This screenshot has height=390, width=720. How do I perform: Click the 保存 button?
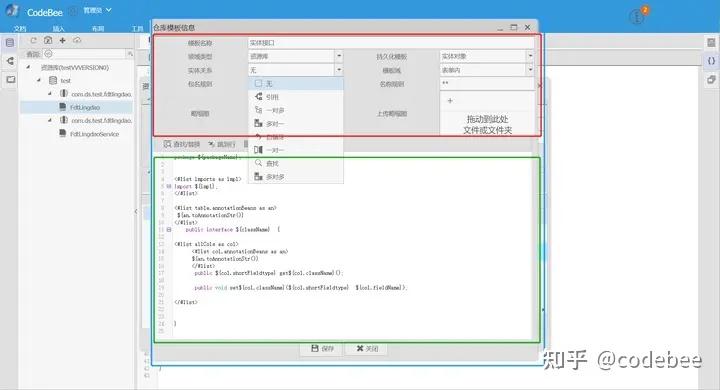coord(322,349)
